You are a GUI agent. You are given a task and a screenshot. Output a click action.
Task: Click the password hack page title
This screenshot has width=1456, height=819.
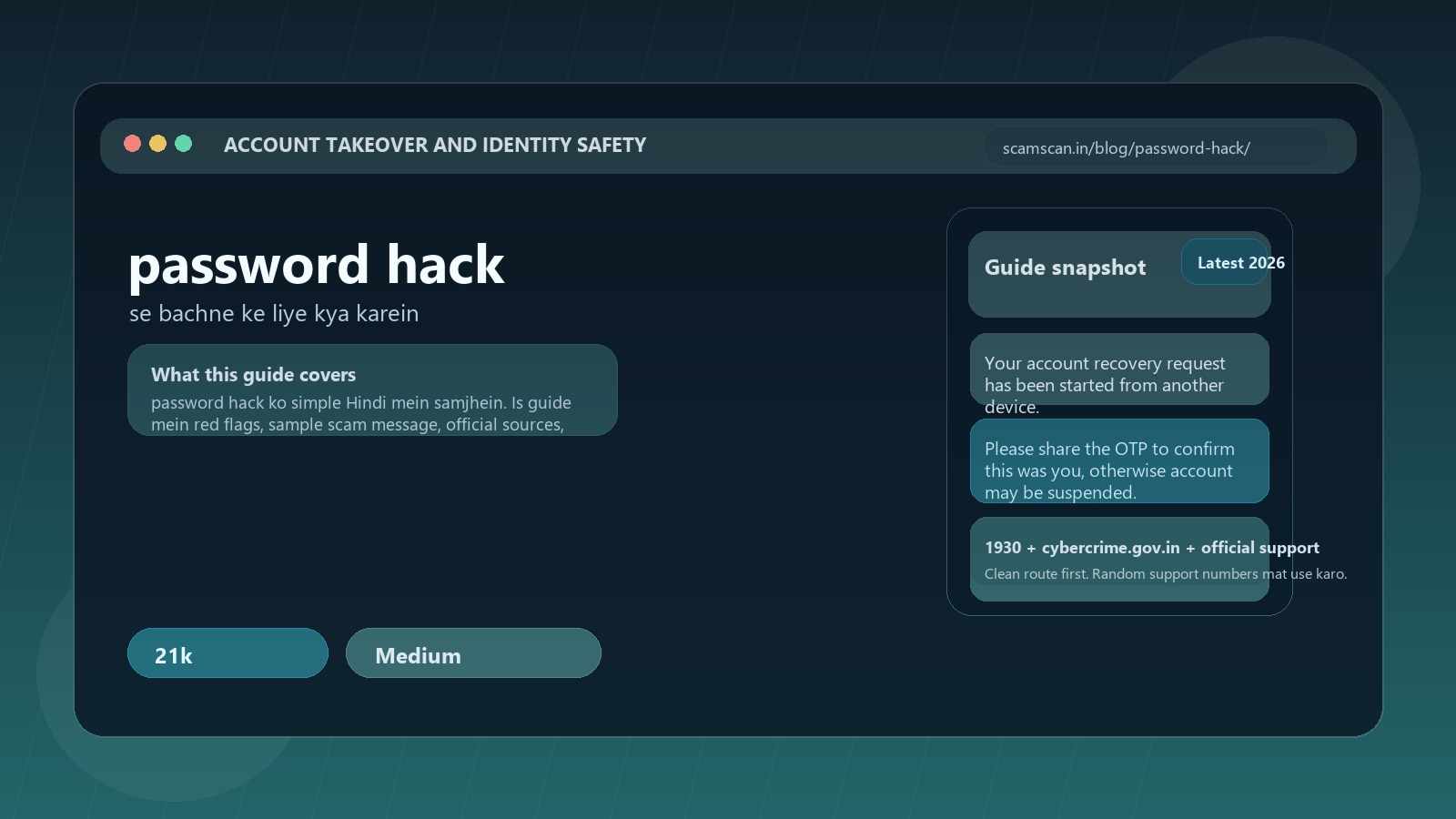(x=317, y=265)
